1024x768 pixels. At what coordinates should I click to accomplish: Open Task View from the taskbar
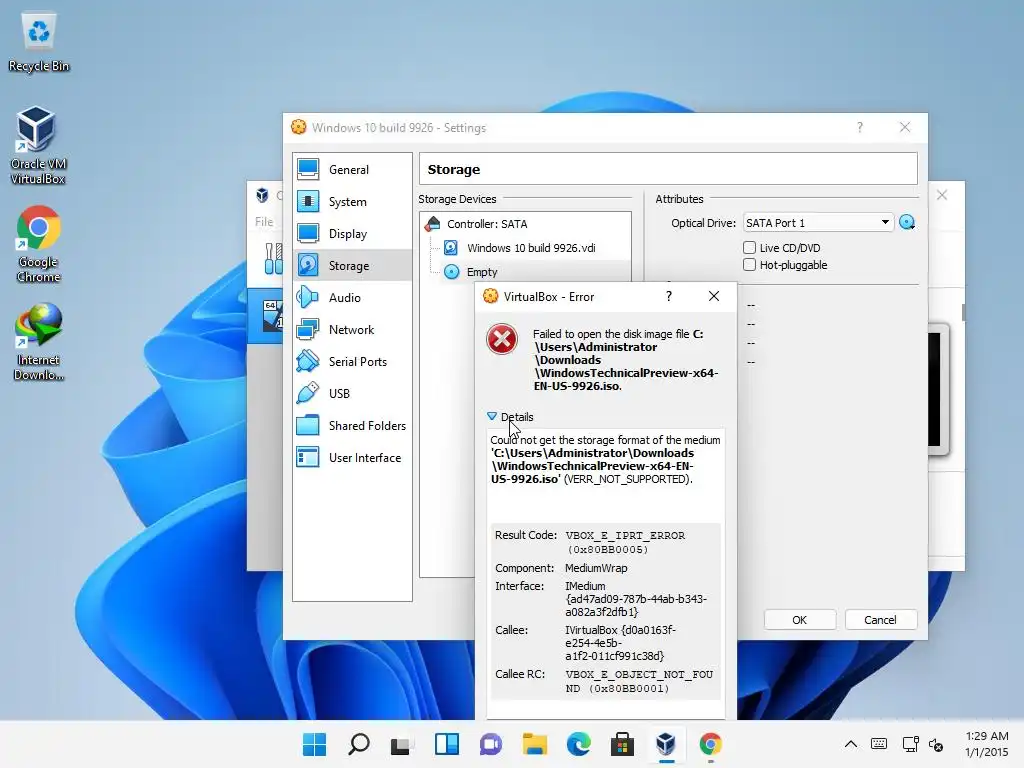coord(402,744)
